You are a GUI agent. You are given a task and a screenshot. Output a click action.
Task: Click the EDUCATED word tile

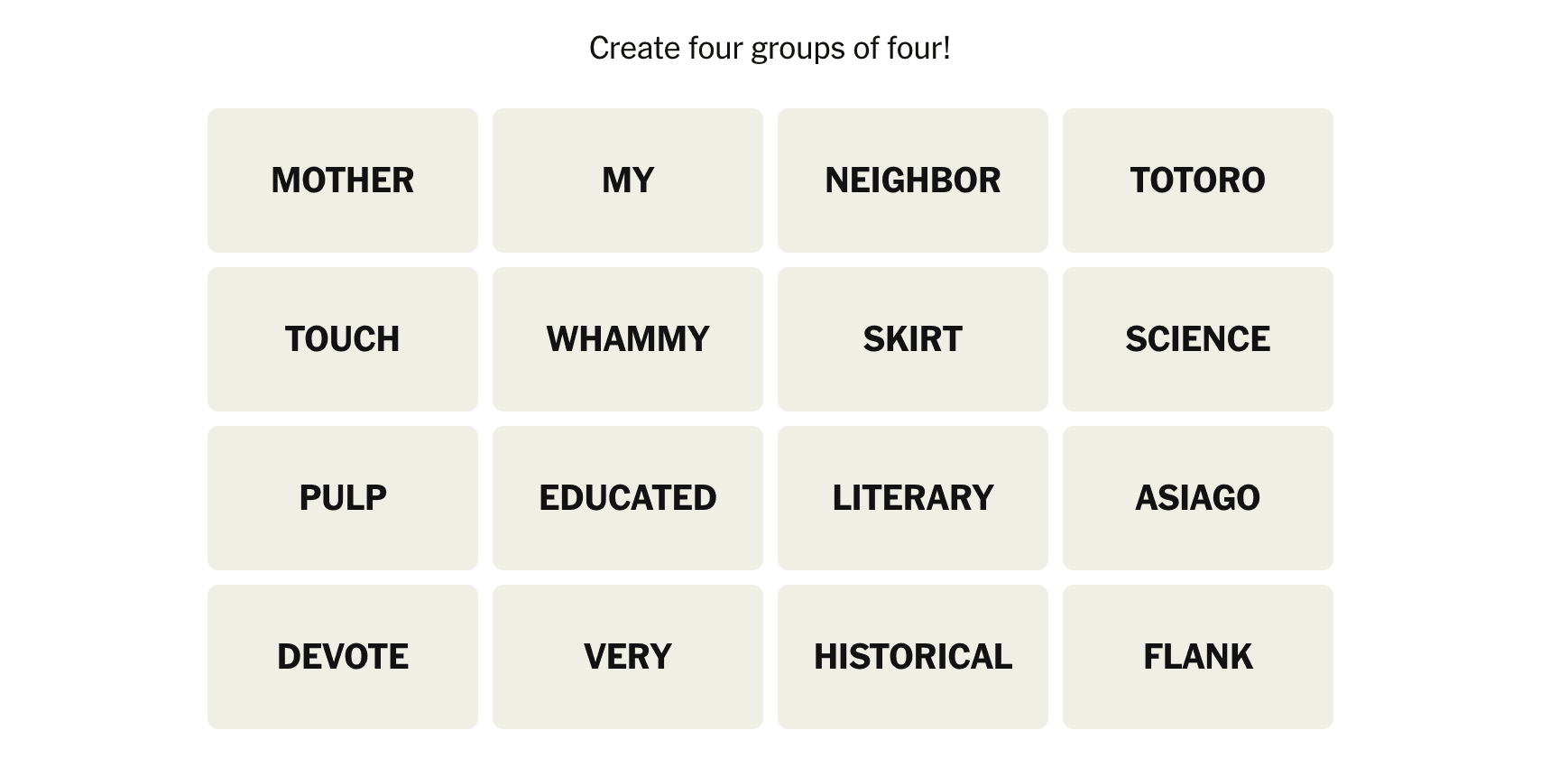pyautogui.click(x=627, y=498)
